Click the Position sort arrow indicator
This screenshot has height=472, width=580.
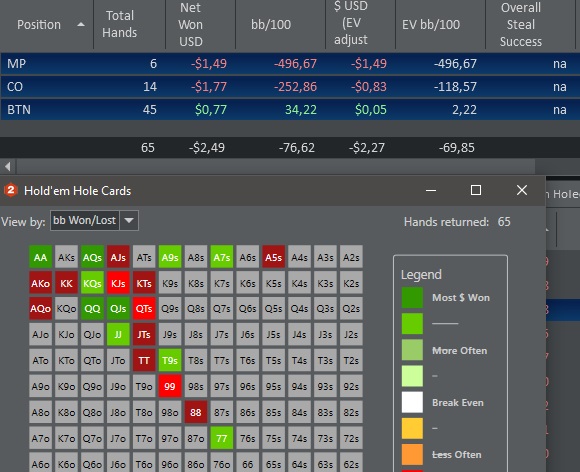(x=81, y=24)
